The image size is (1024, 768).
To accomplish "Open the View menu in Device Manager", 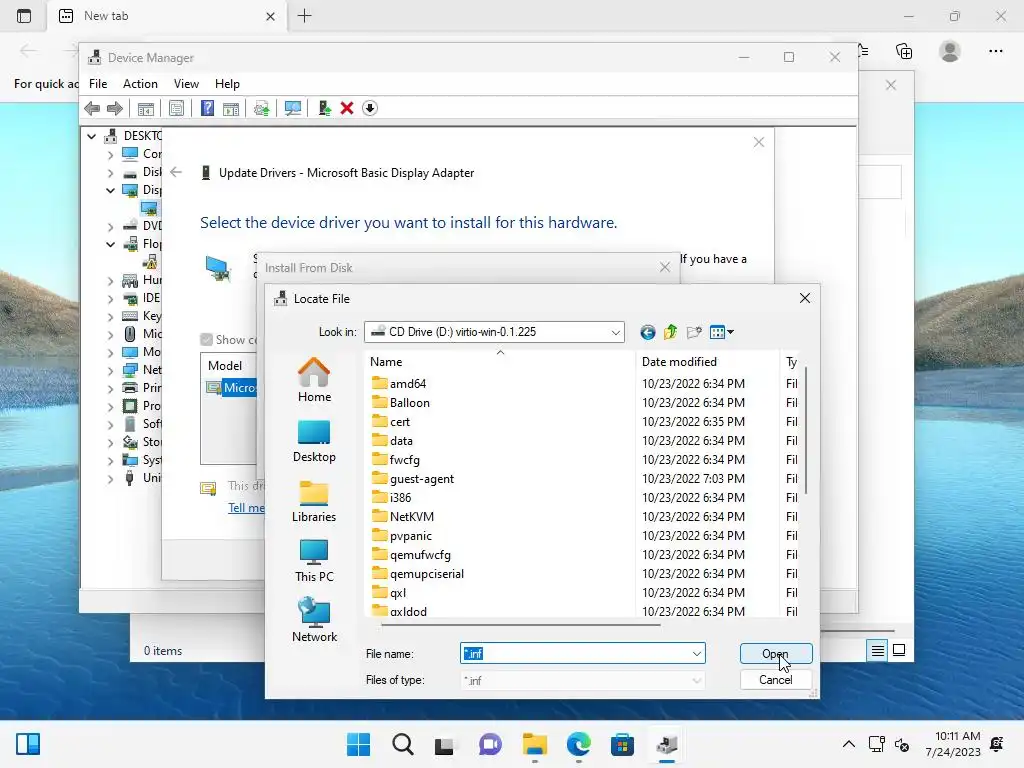I will [186, 84].
